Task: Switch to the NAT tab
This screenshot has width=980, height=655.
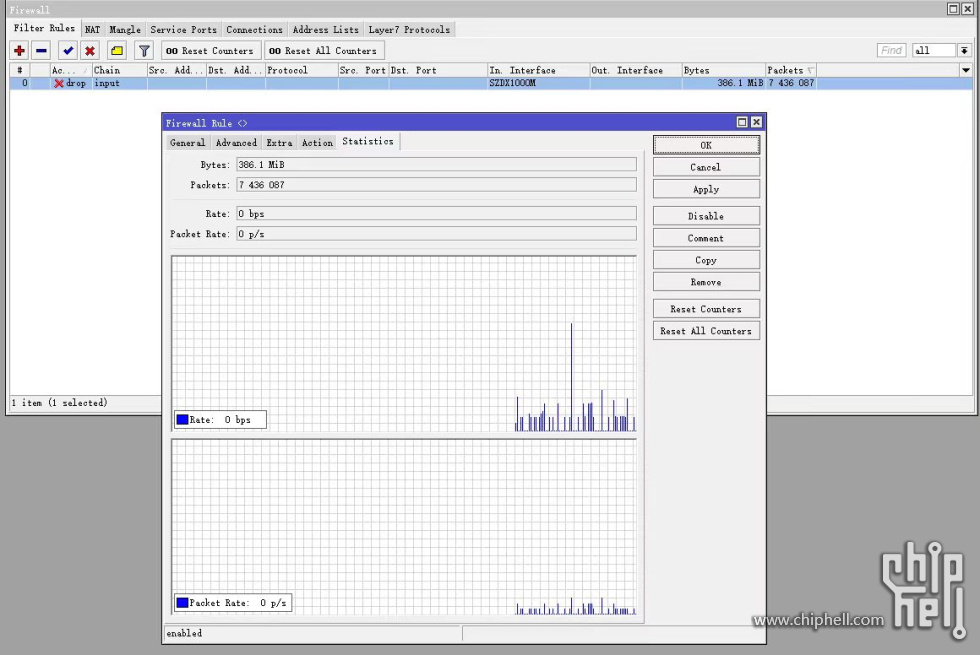Action: pos(92,29)
